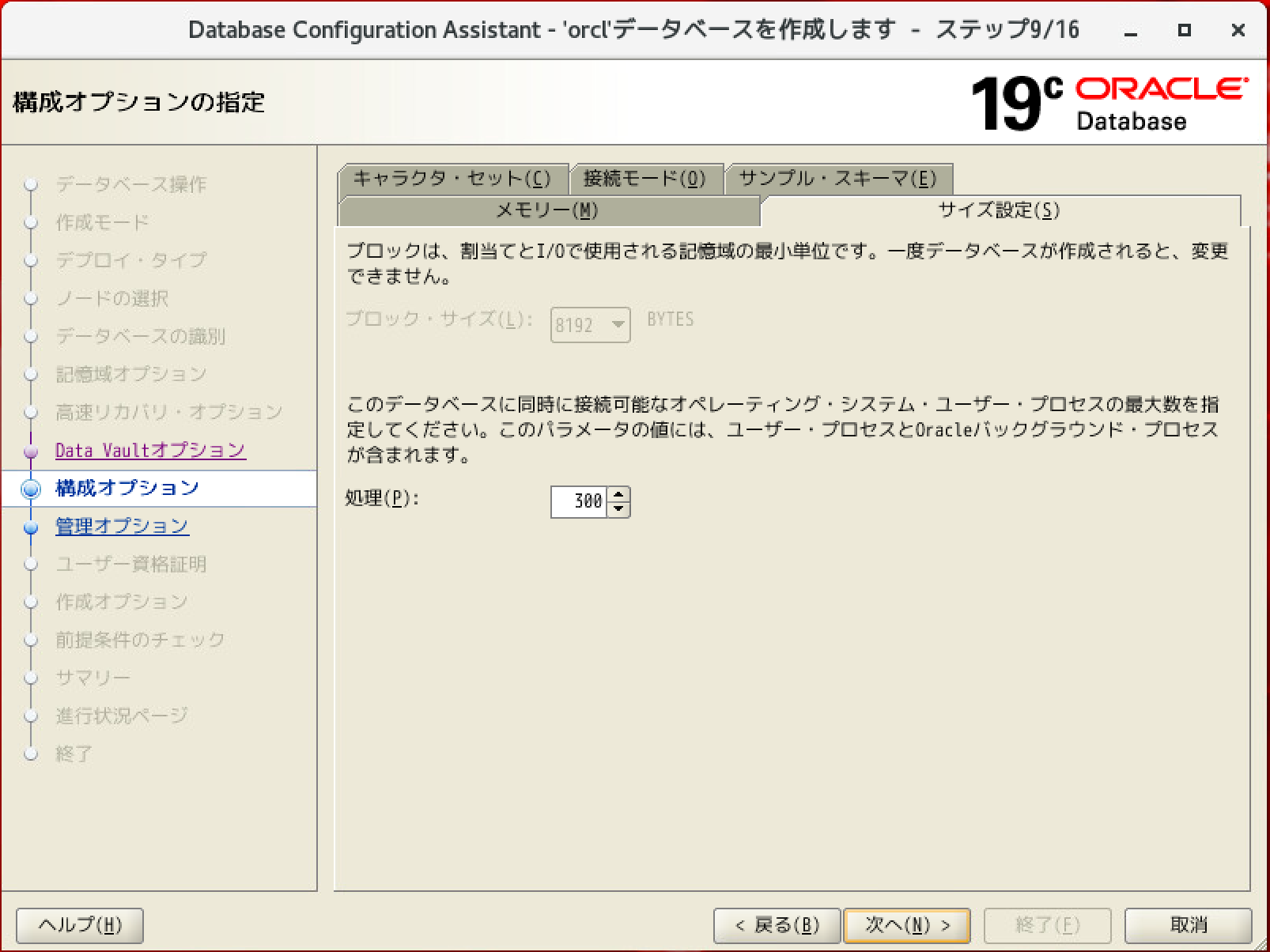This screenshot has width=1270, height=952.
Task: Open the 管理オプション step link
Action: [122, 526]
